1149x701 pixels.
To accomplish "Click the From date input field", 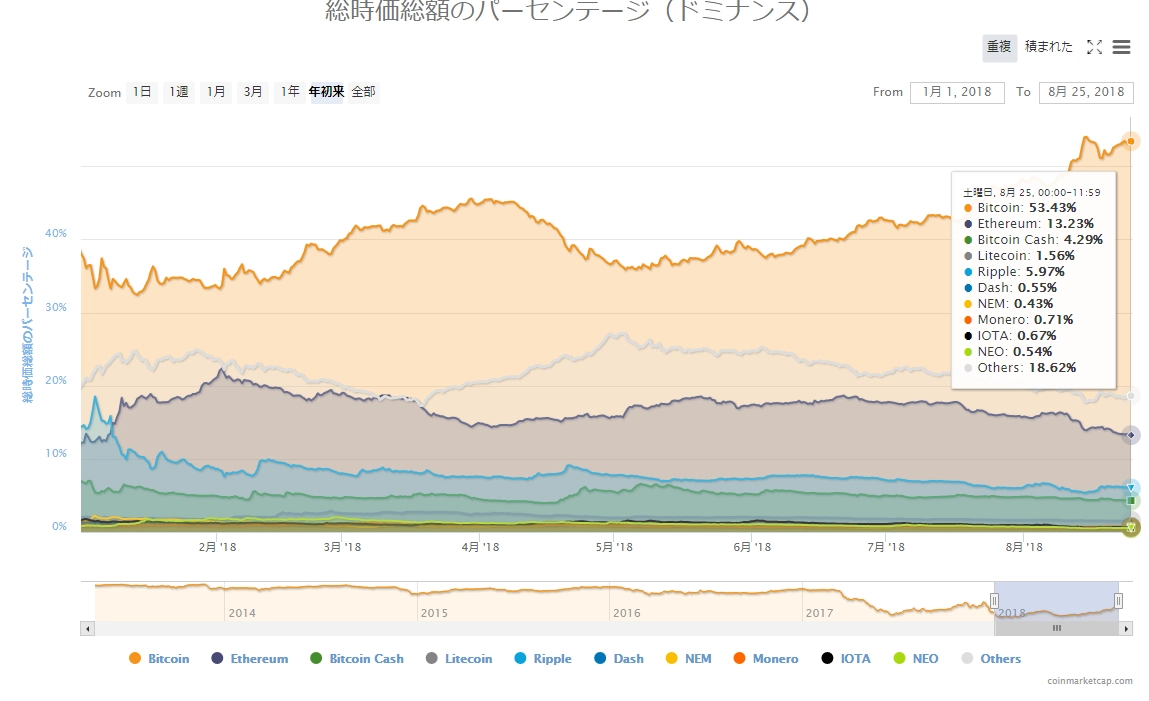I will point(956,92).
